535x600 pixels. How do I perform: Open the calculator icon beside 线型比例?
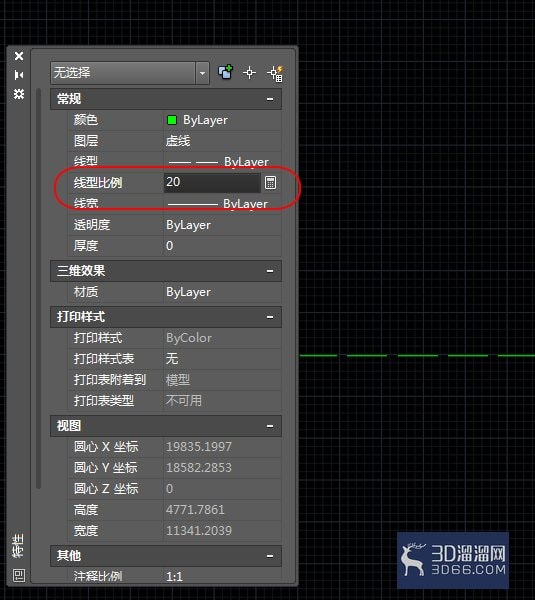(271, 183)
